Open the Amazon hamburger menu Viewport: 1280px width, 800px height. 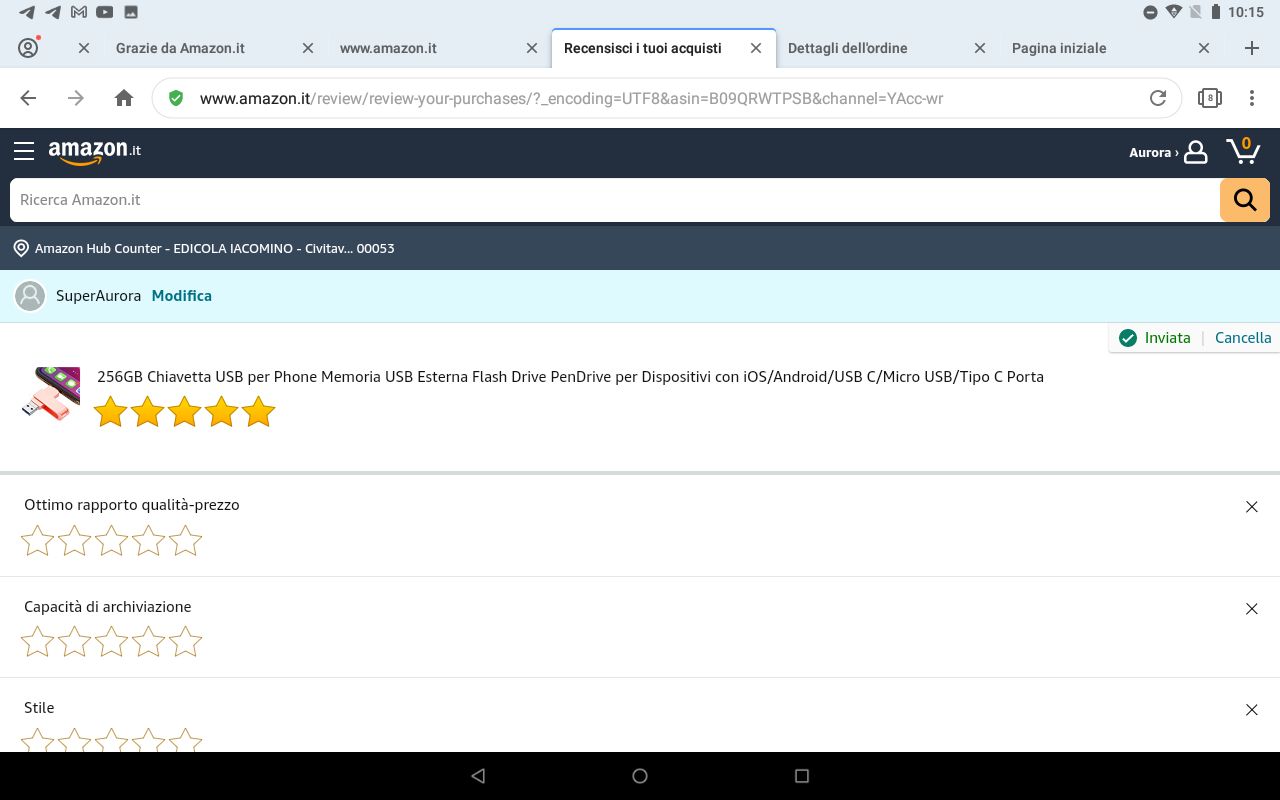click(24, 151)
